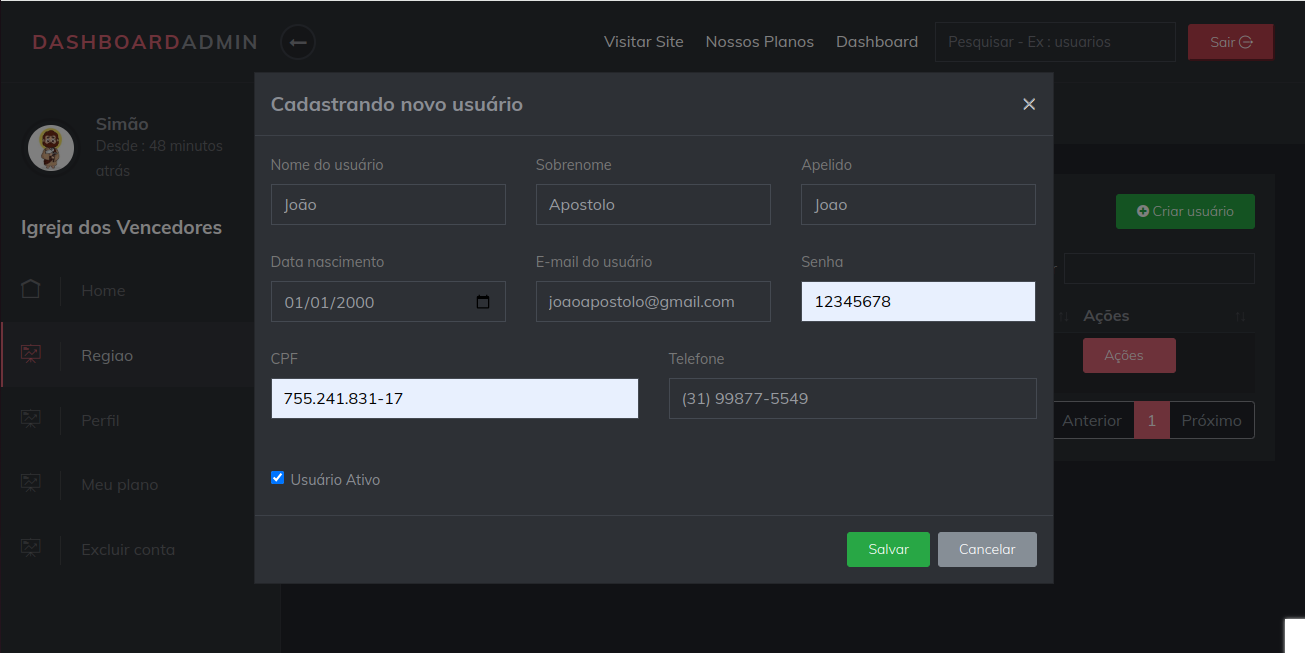Go to Visitar Site link

(643, 42)
